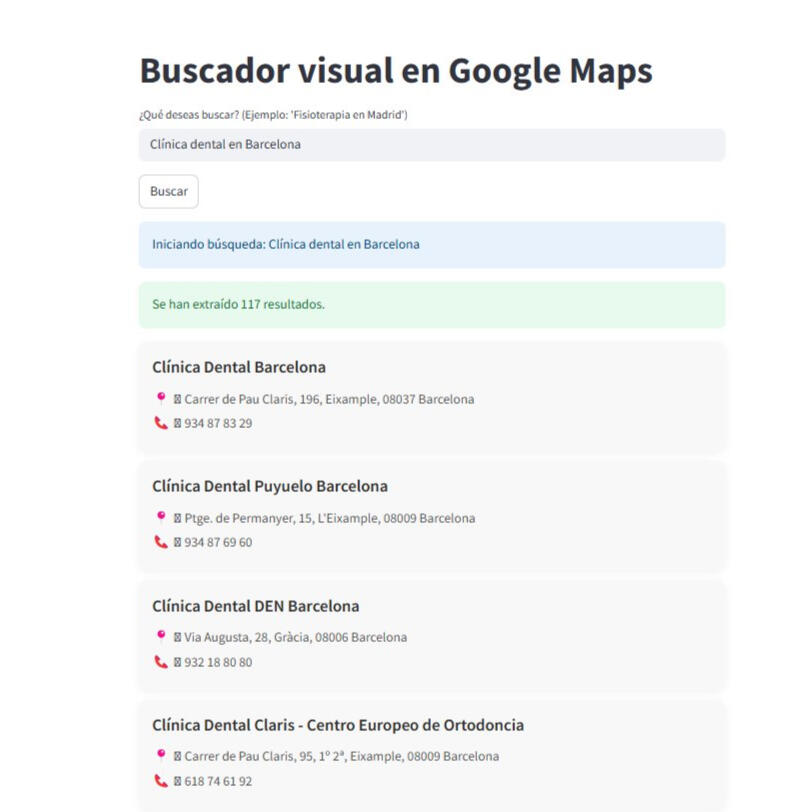
Task: Click phone icon next to 932 18 80 80
Action: (x=160, y=661)
